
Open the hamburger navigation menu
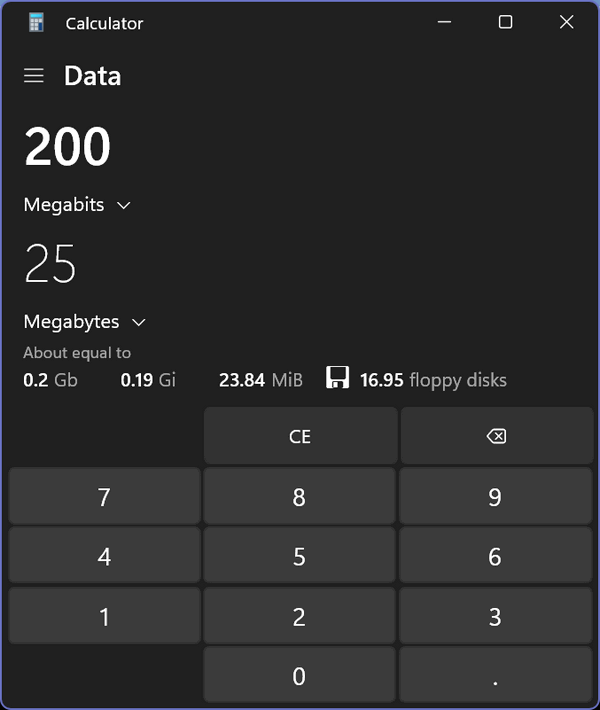pyautogui.click(x=34, y=76)
